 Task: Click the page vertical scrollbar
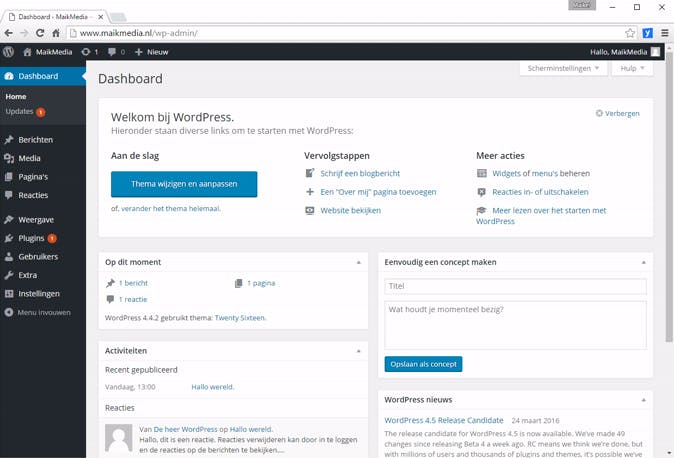pyautogui.click(x=669, y=198)
